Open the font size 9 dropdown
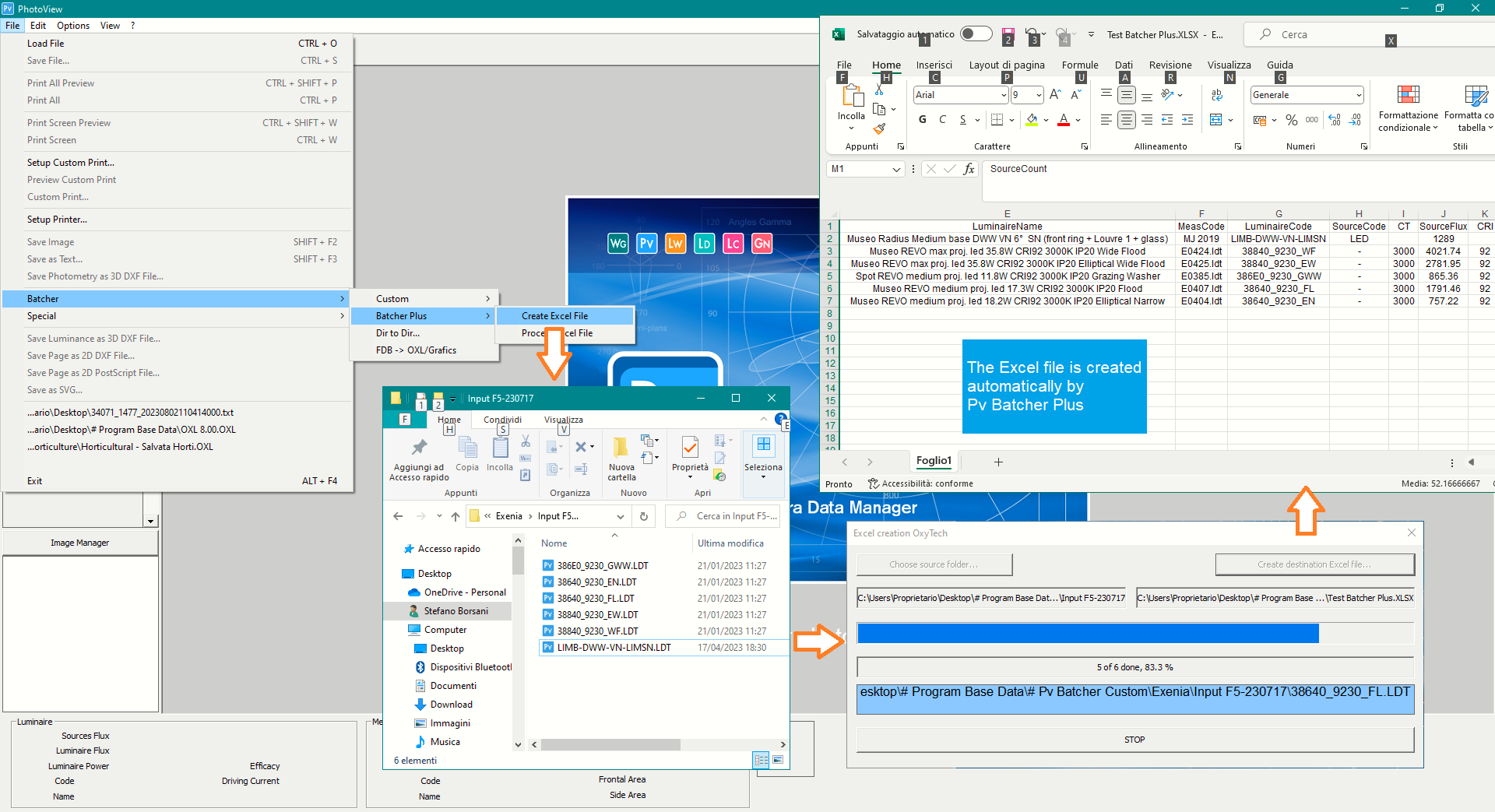Image resolution: width=1495 pixels, height=812 pixels. [1039, 95]
